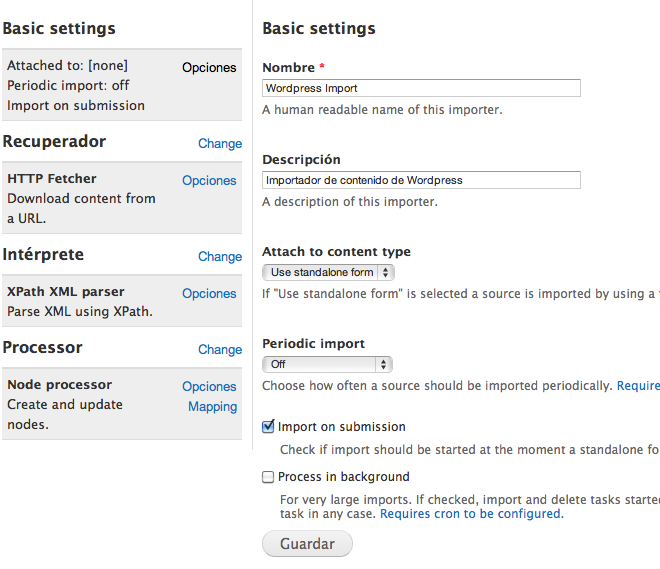This screenshot has height=569, width=660.
Task: Click Opciones in the Basic settings box
Action: coord(209,68)
